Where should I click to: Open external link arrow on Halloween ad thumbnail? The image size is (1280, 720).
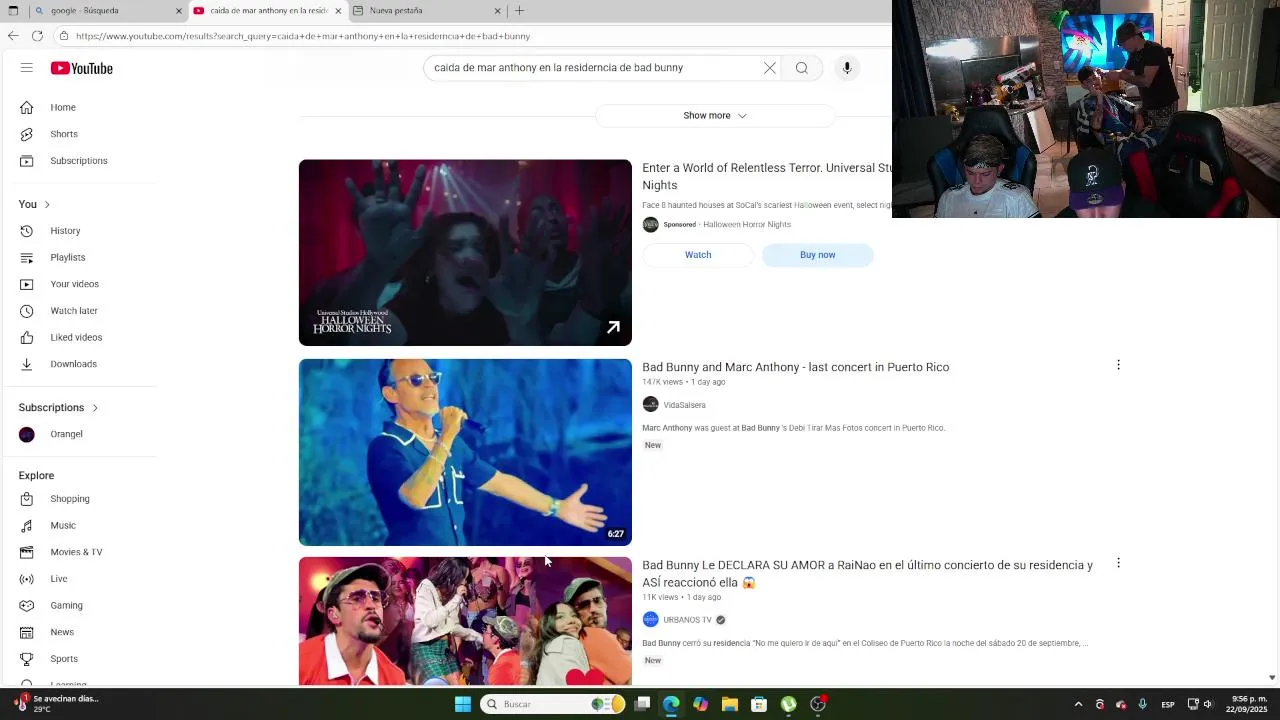point(613,327)
